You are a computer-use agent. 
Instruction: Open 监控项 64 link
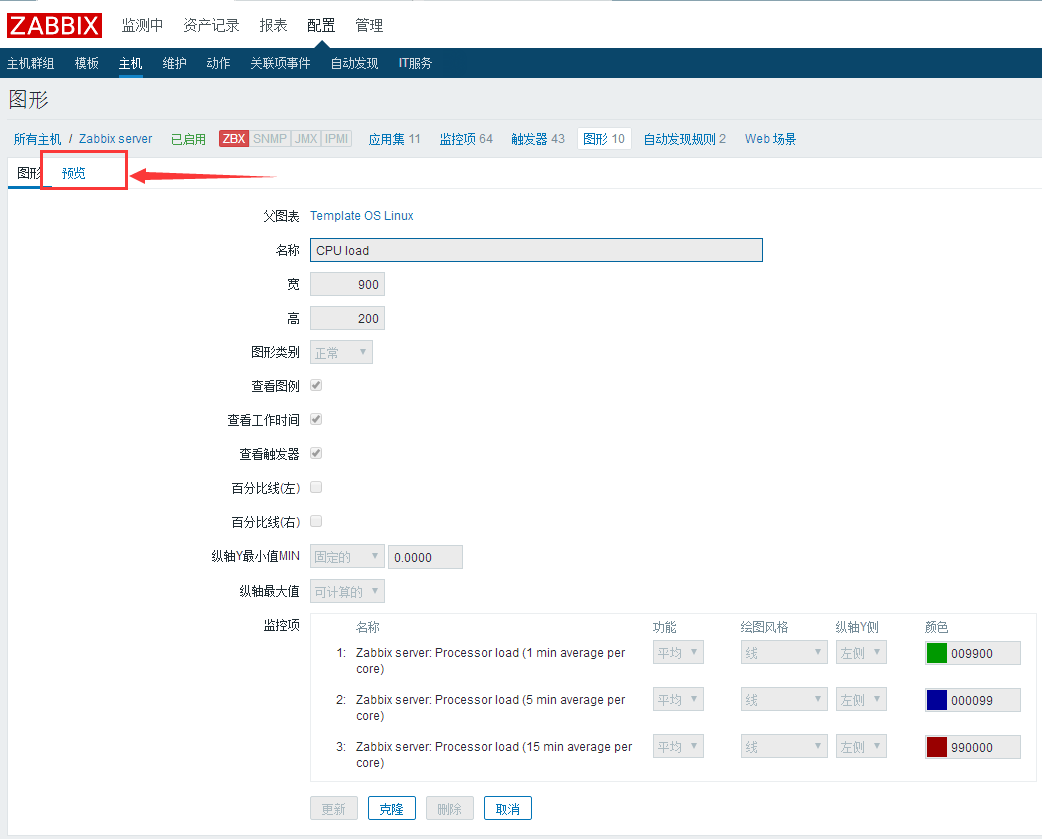point(466,139)
